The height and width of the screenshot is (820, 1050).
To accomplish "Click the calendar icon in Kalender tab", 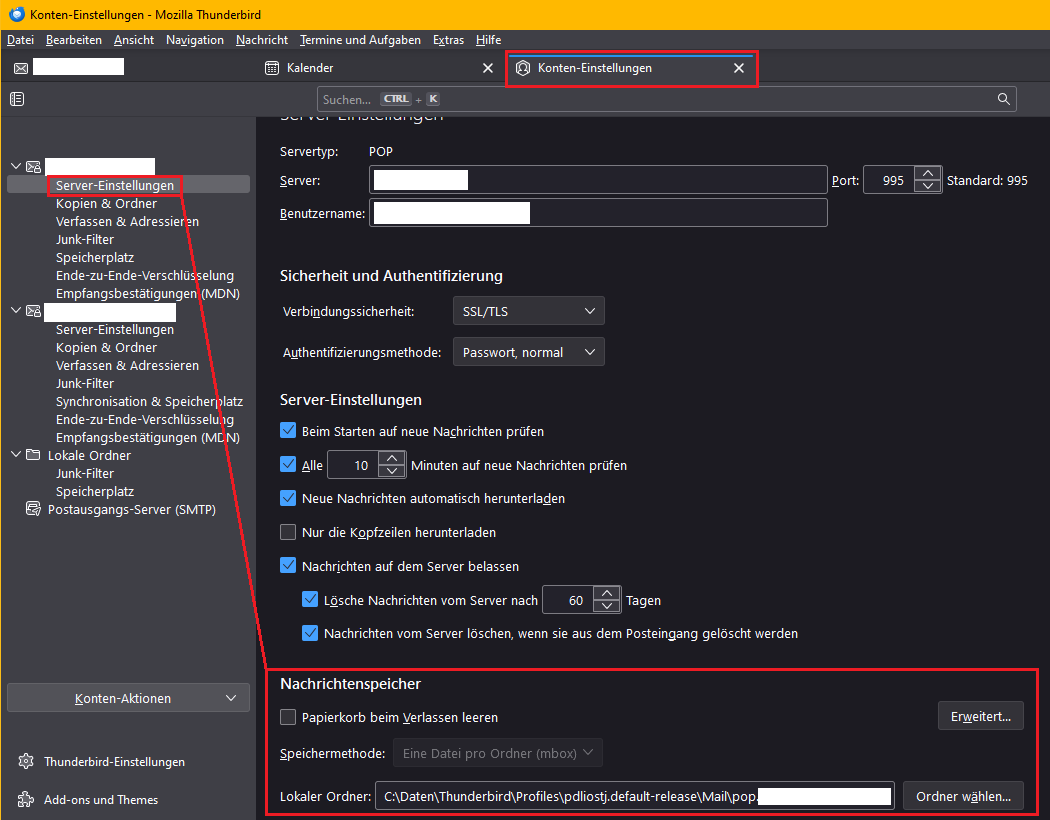I will (x=271, y=68).
